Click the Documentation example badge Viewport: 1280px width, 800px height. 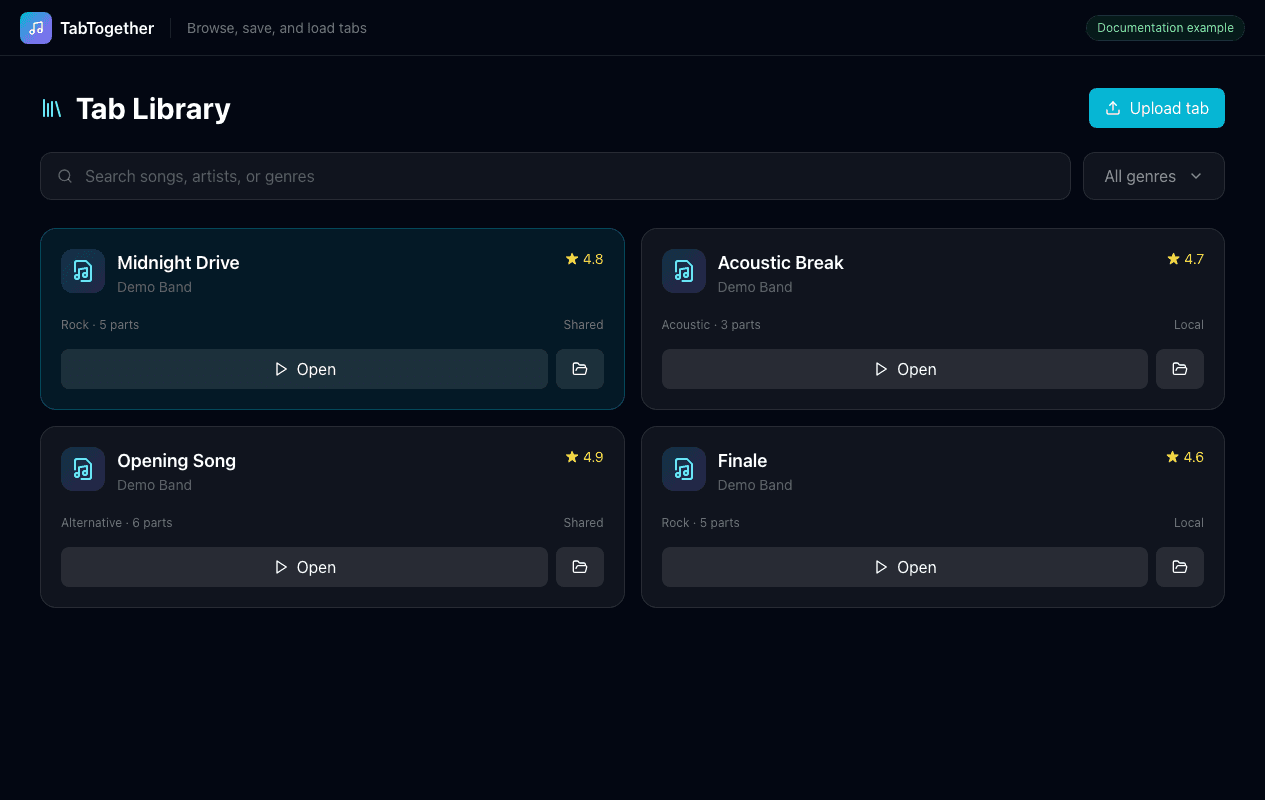coord(1165,28)
